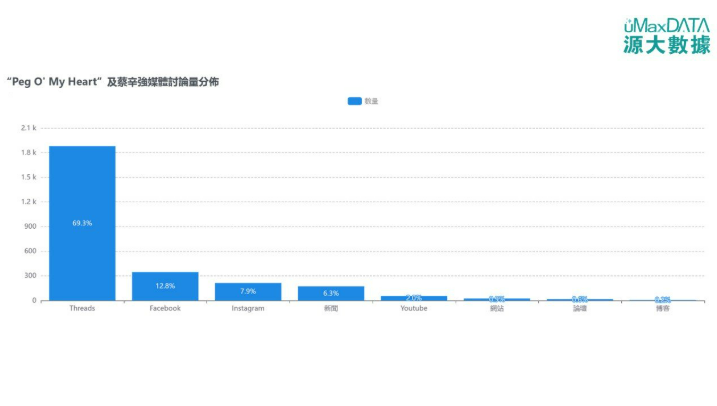Click the tiny 博客 bar
717x406 pixels.
click(662, 300)
